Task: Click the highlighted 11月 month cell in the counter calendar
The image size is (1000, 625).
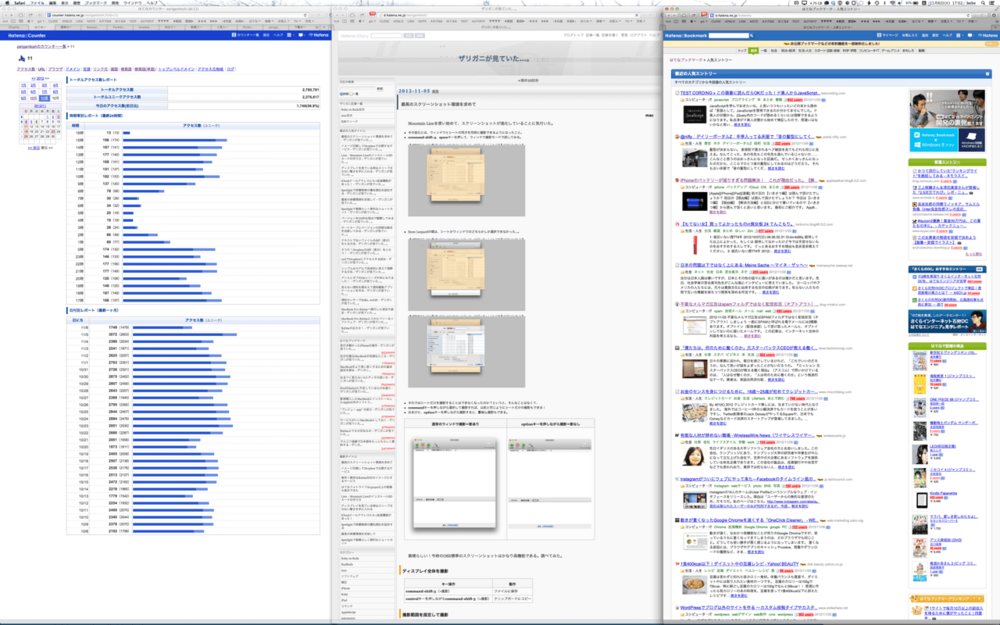Action: 45,98
